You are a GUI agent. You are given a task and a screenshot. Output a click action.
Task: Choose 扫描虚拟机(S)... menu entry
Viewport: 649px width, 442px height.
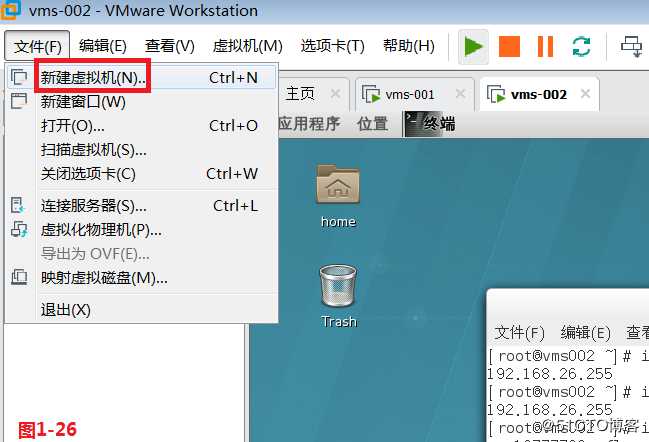(142, 149)
